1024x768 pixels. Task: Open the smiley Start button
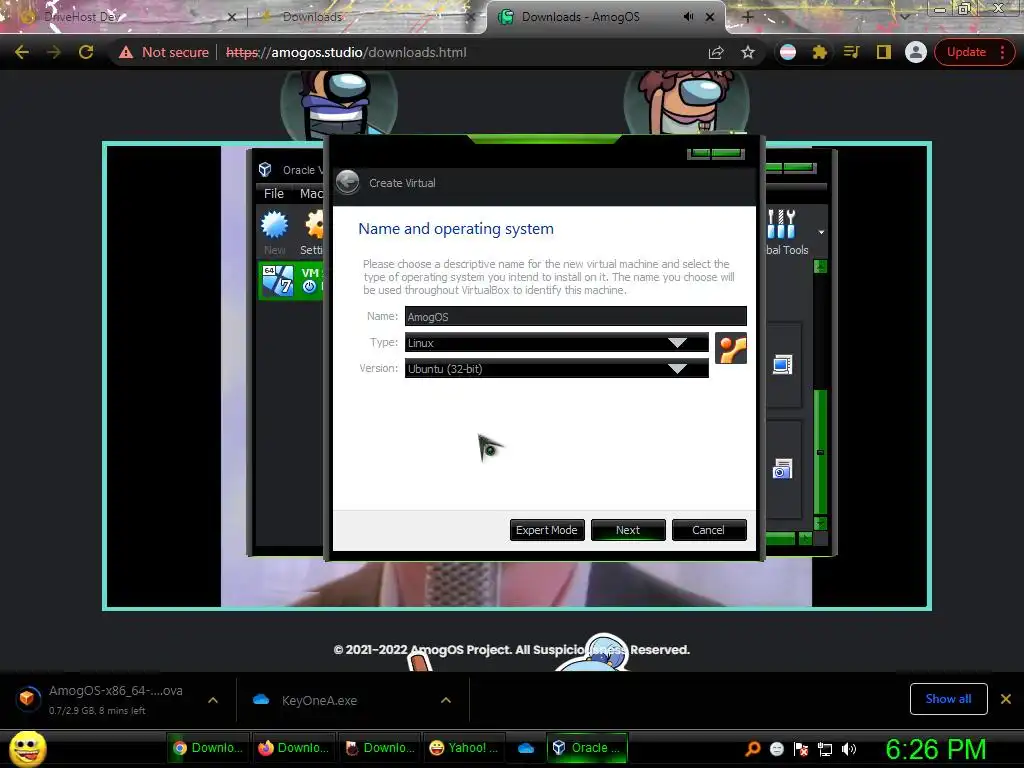(x=27, y=748)
